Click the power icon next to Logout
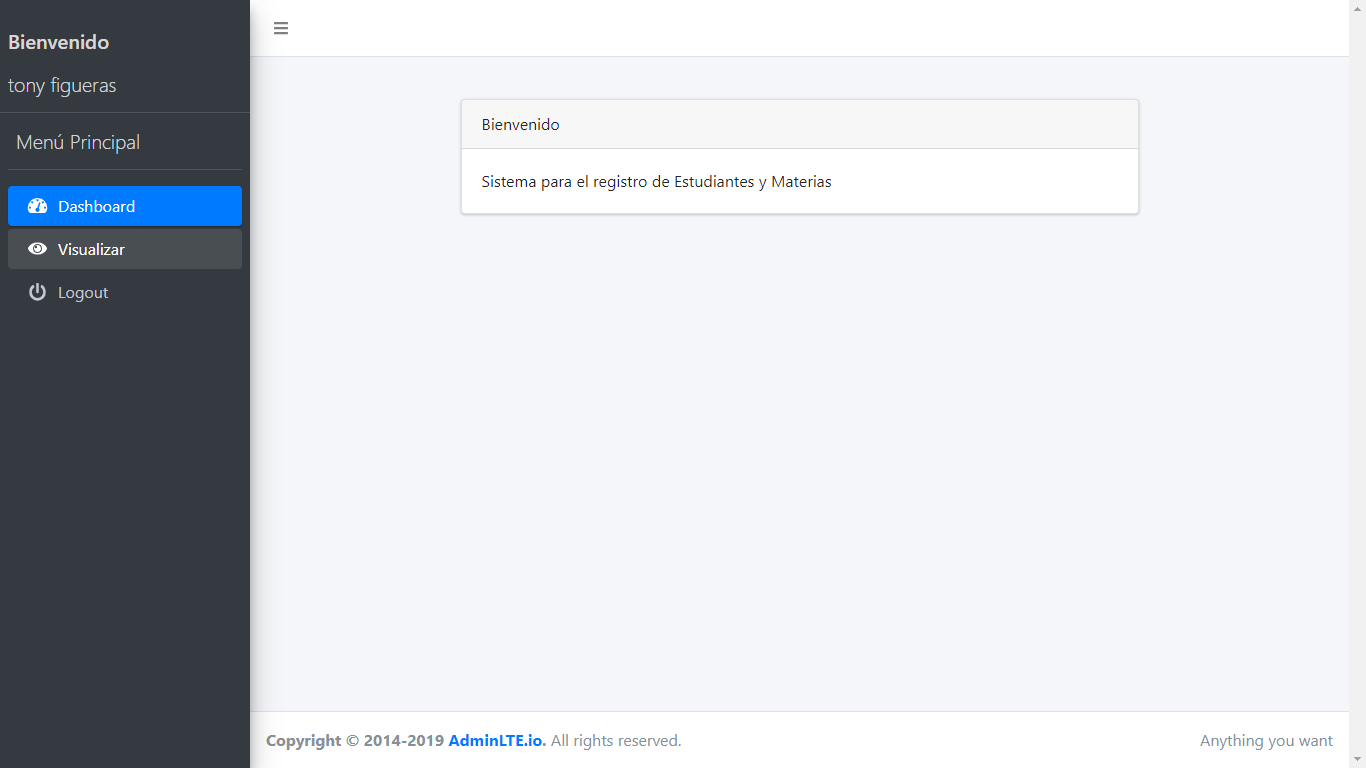This screenshot has height=768, width=1366. coord(37,292)
